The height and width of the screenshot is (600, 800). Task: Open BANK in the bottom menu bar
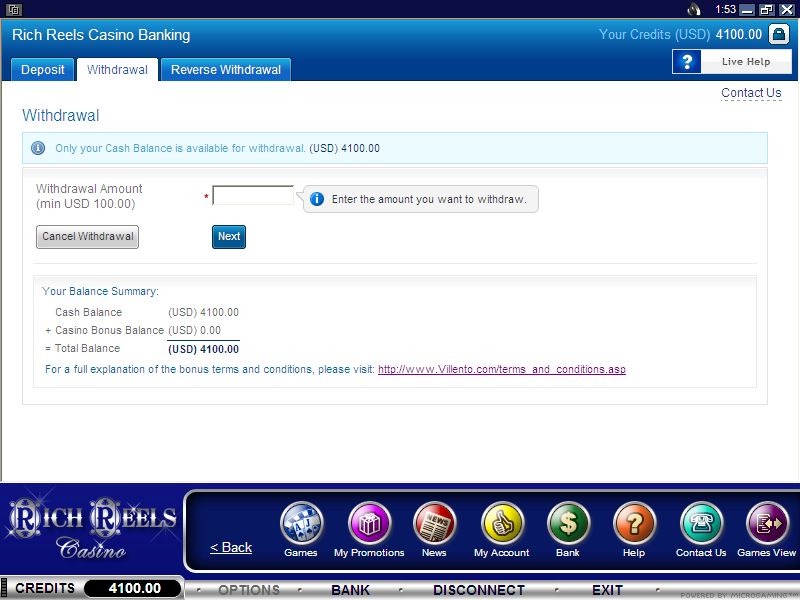351,590
